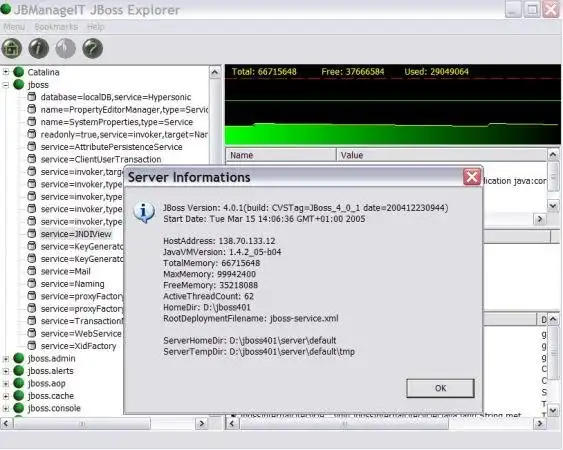Click the jboss.cache green domain icon
The height and width of the screenshot is (450, 563).
(19, 395)
